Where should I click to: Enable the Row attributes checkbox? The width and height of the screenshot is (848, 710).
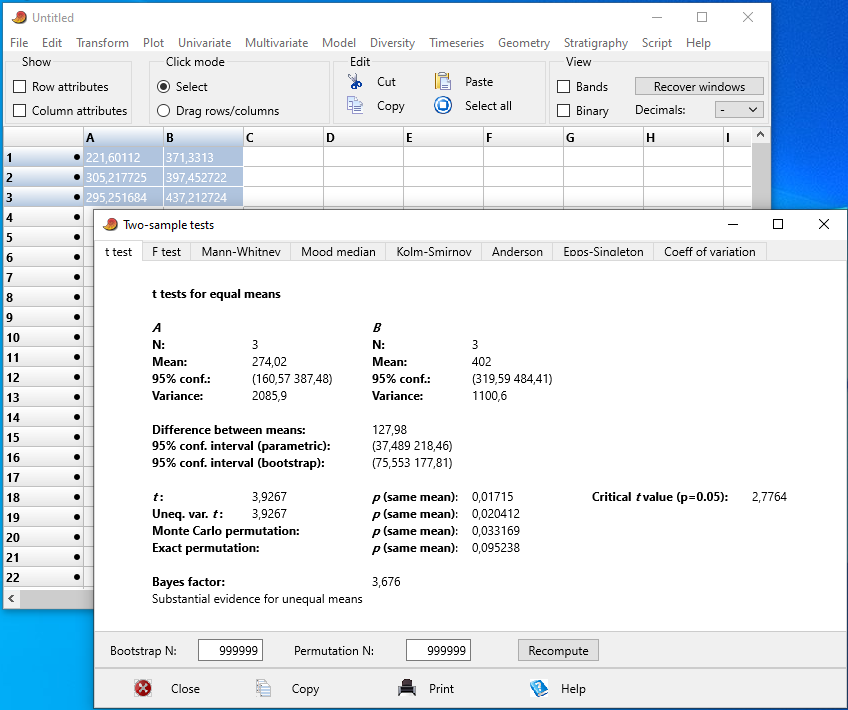point(20,87)
